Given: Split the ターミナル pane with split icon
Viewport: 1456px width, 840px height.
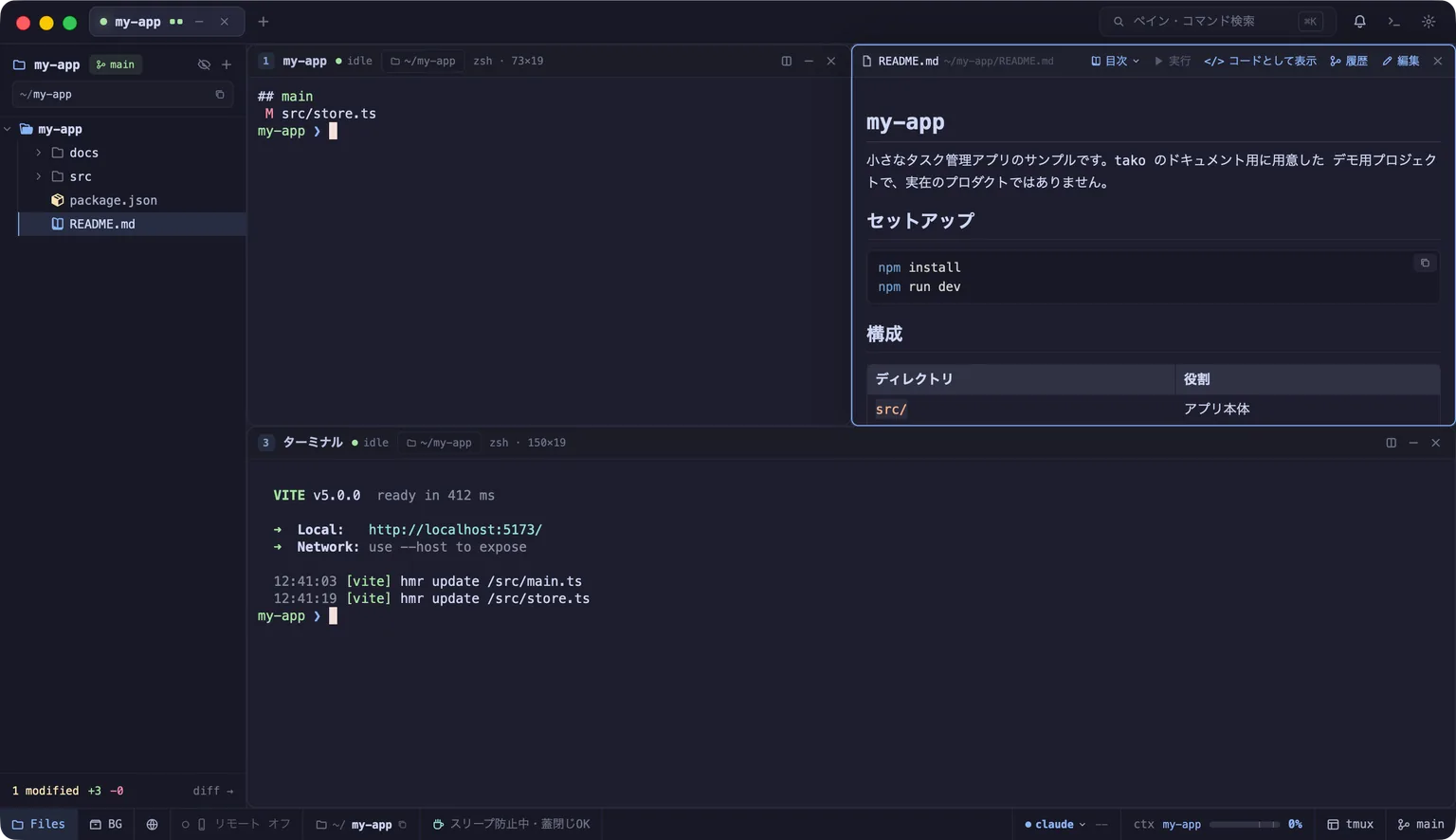Looking at the screenshot, I should tap(1391, 443).
